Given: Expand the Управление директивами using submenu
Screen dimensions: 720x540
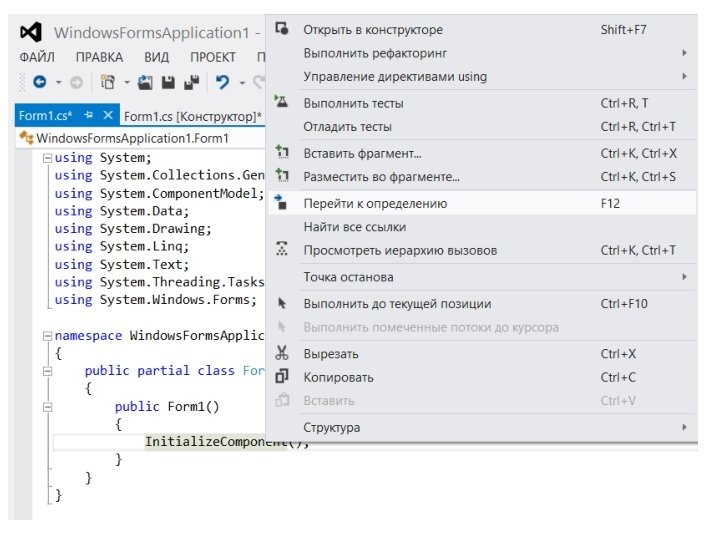Looking at the screenshot, I should point(684,76).
